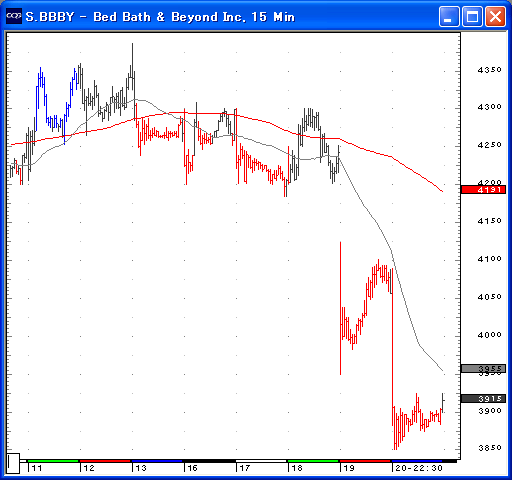Click the 4100 price axis label
The width and height of the screenshot is (512, 480).
coord(489,259)
